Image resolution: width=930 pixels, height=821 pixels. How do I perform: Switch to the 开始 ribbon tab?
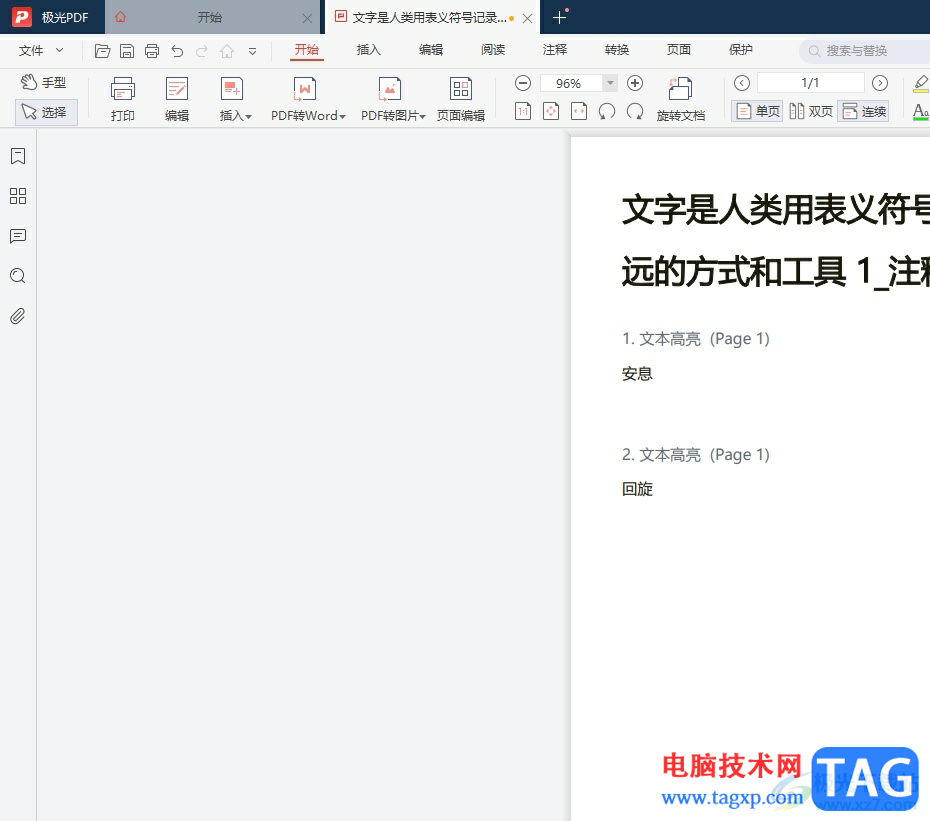[307, 50]
